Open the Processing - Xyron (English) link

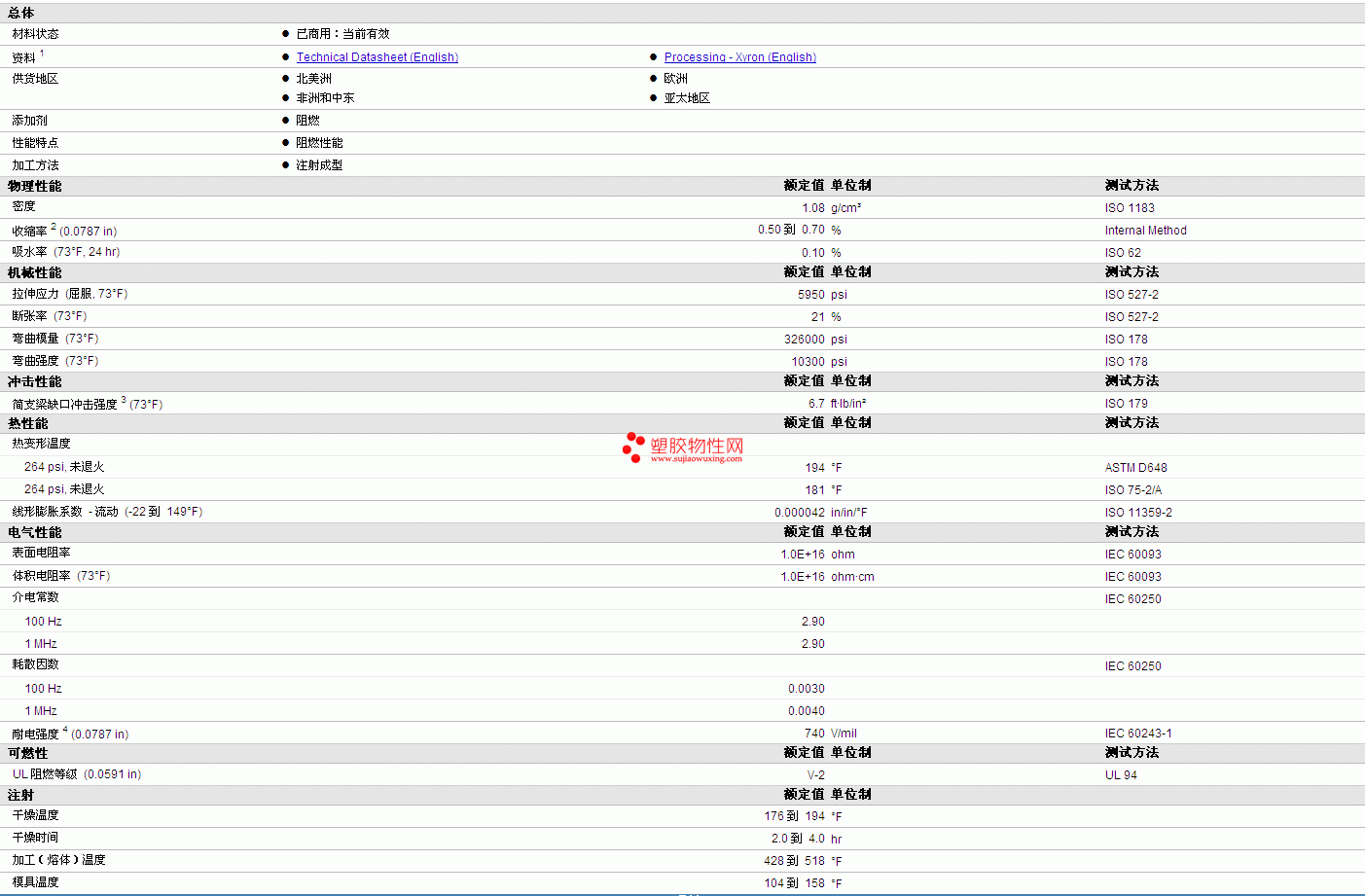point(739,57)
